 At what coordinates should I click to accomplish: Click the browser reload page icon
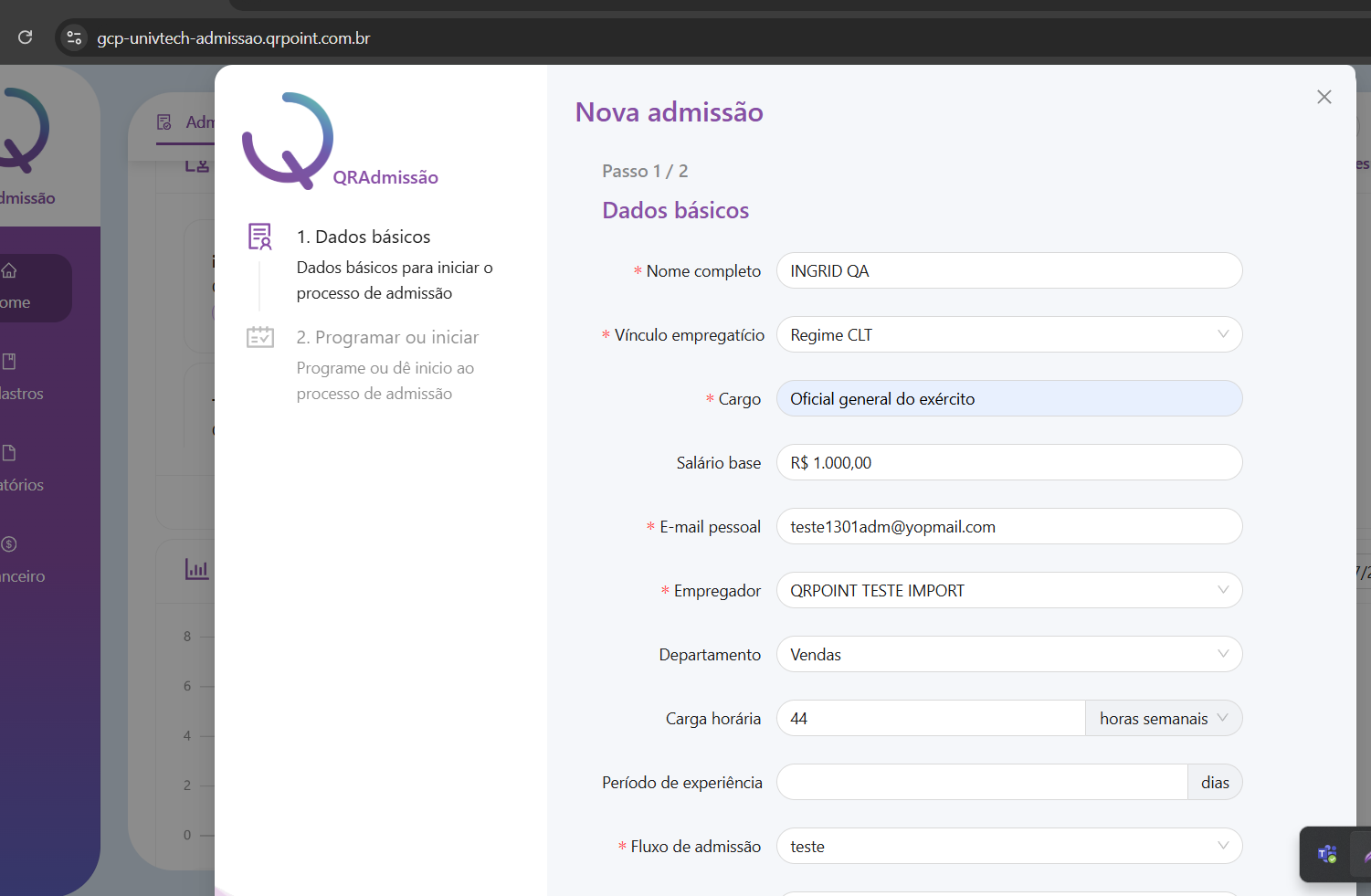coord(26,37)
